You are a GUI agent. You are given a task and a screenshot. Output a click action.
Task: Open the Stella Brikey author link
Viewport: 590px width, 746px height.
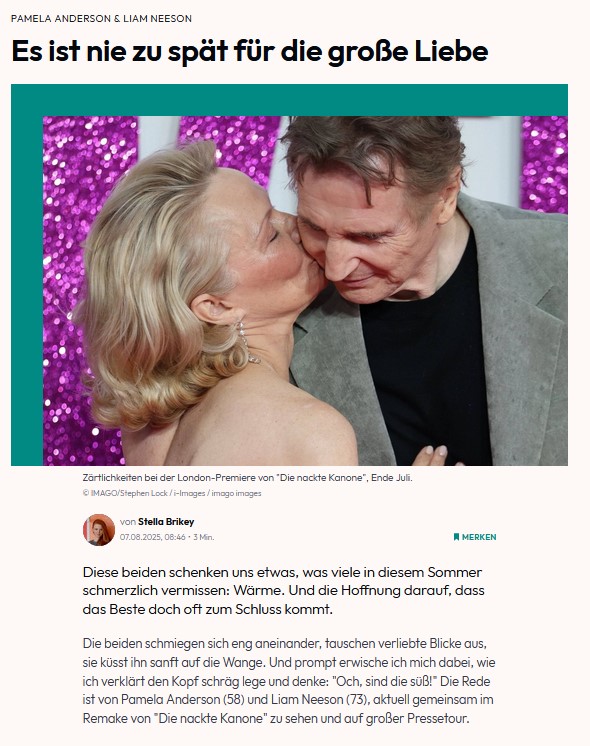coord(166,522)
